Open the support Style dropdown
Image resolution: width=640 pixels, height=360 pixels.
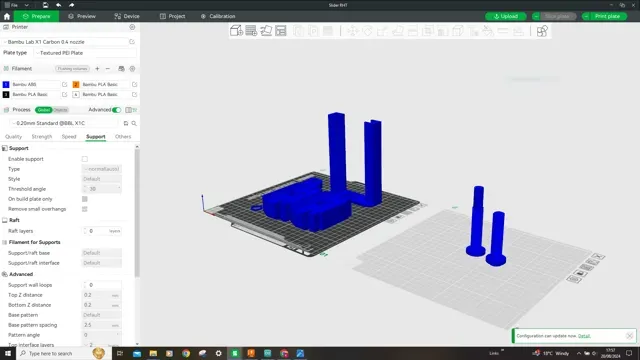[x=102, y=179]
